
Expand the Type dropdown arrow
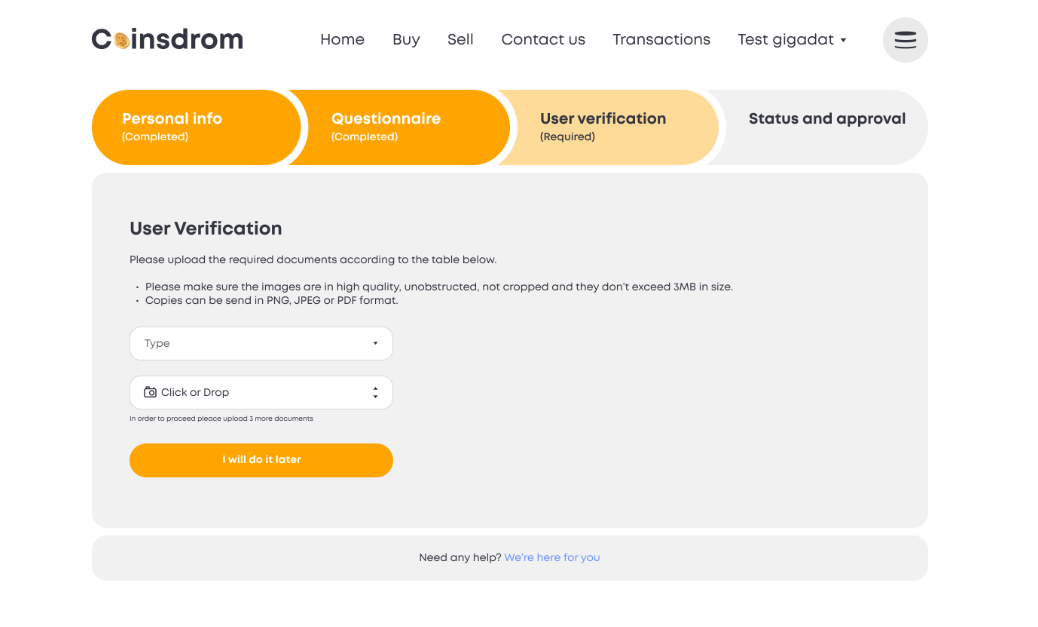pyautogui.click(x=375, y=343)
